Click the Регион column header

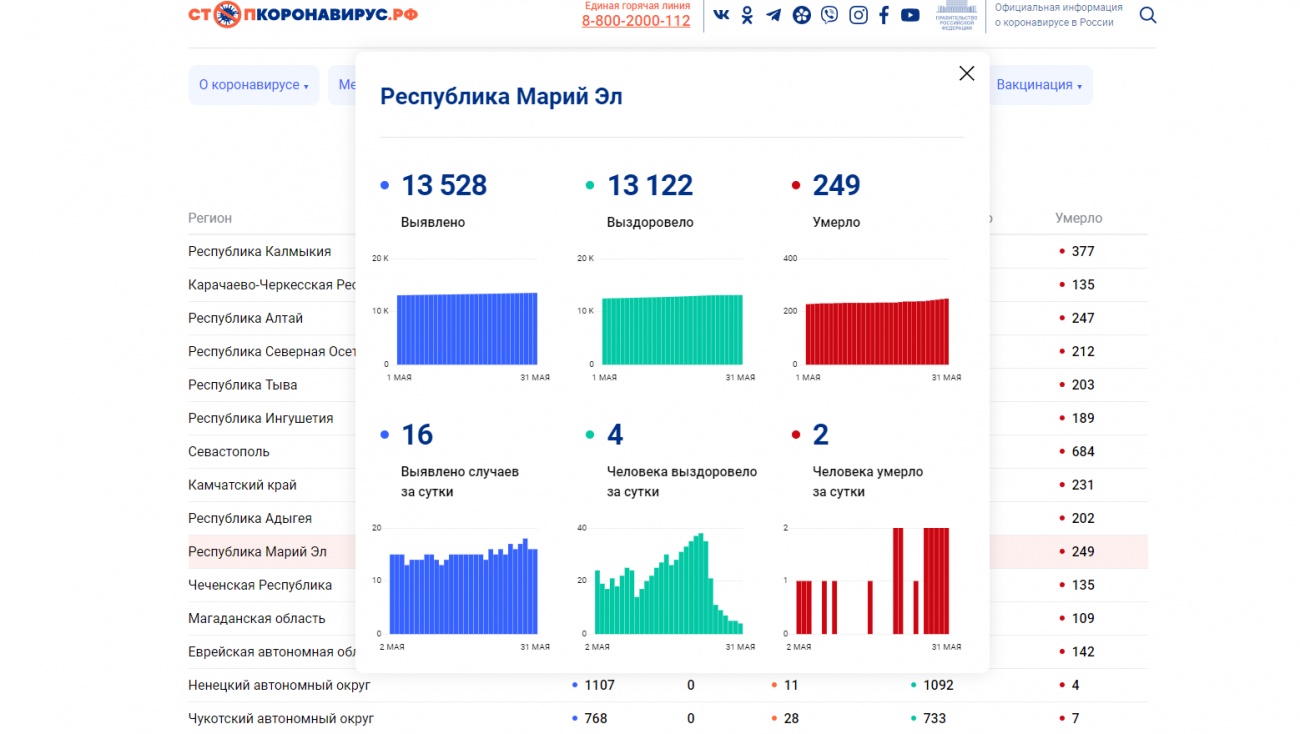[210, 218]
